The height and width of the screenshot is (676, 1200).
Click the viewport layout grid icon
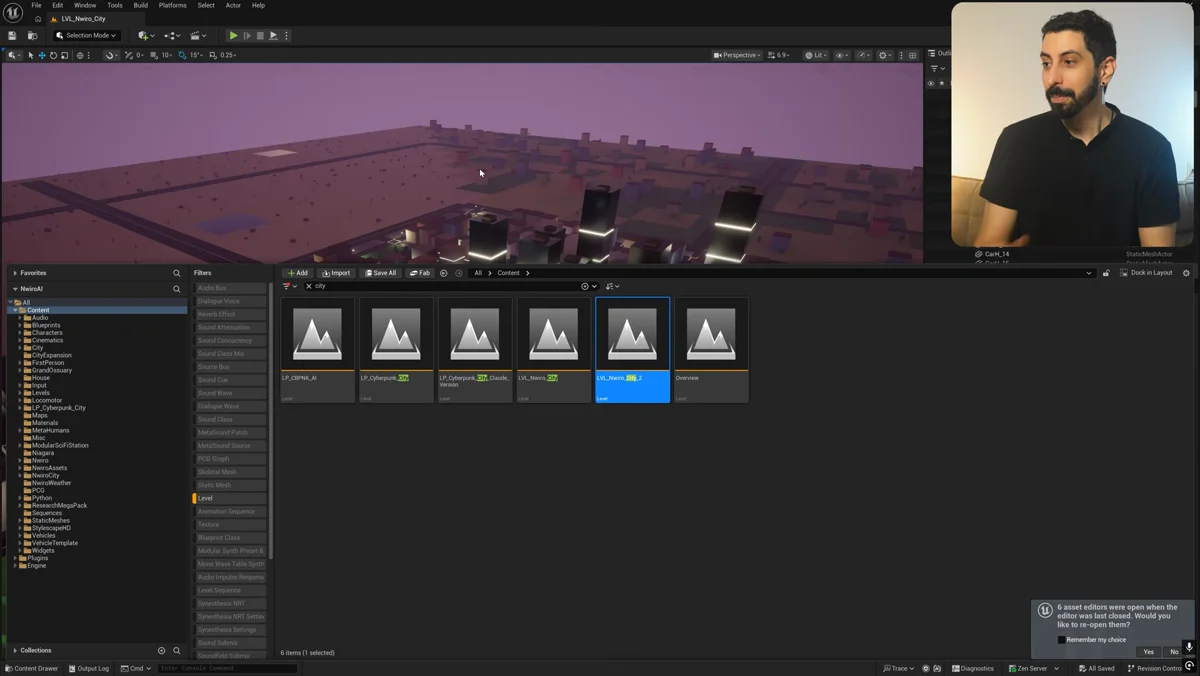pos(912,55)
